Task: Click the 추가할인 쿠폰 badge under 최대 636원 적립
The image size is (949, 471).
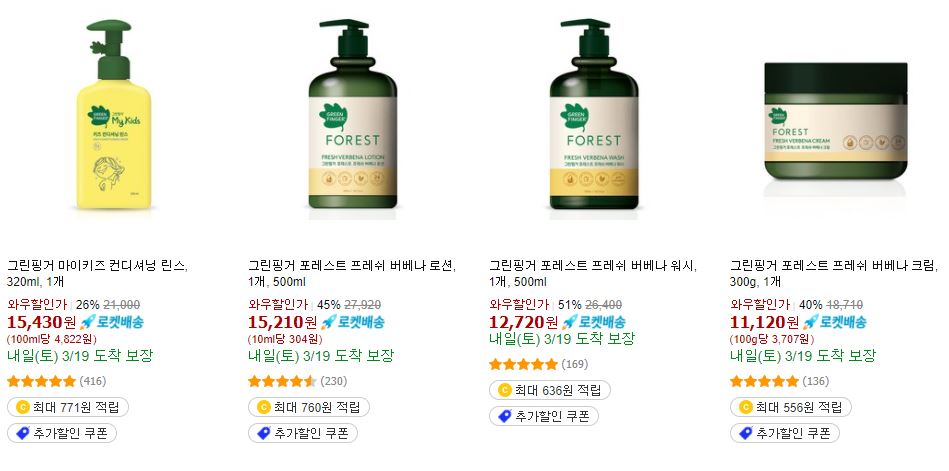Action: pyautogui.click(x=543, y=416)
